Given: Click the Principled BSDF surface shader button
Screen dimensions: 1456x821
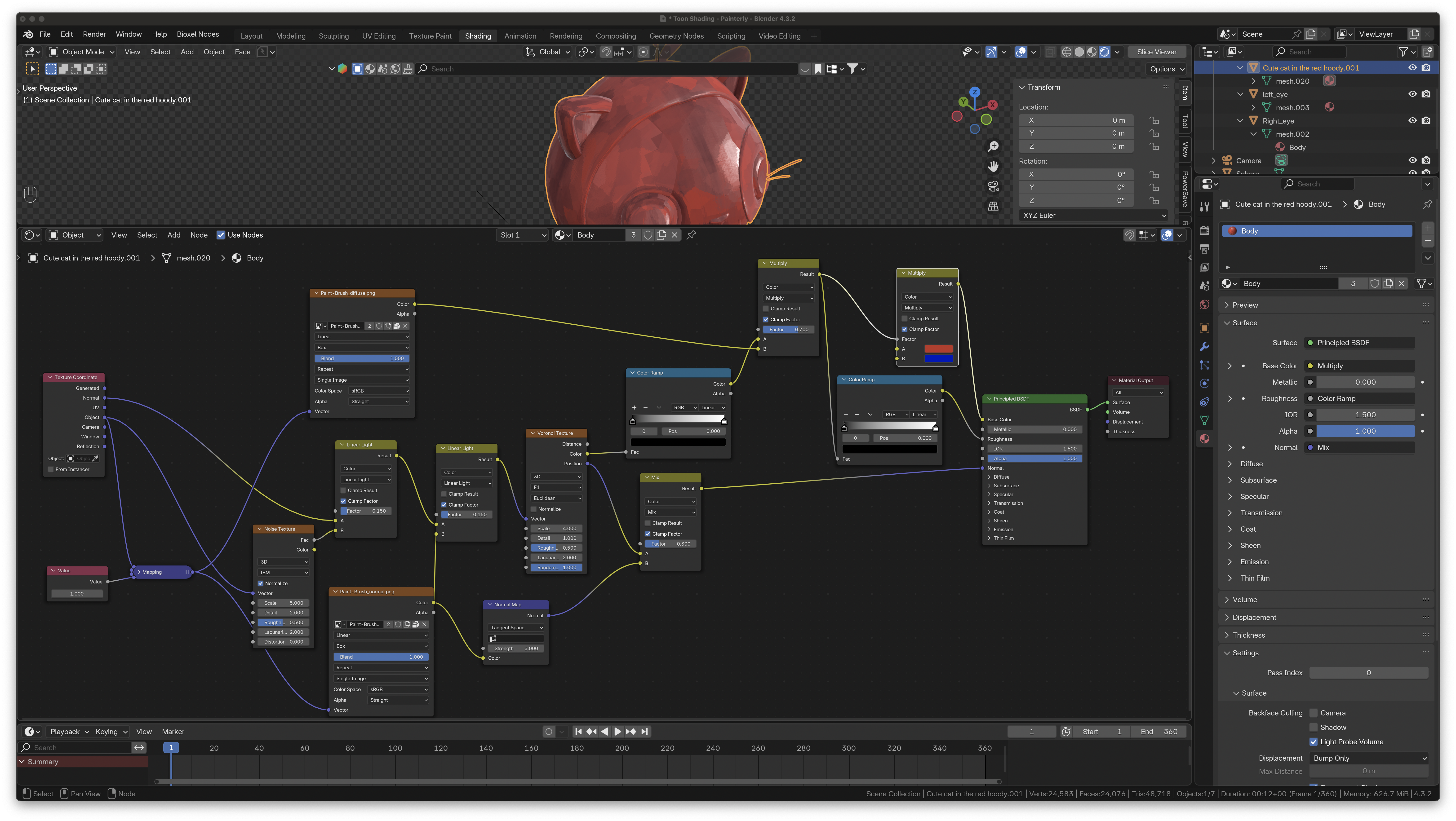Looking at the screenshot, I should (1360, 343).
